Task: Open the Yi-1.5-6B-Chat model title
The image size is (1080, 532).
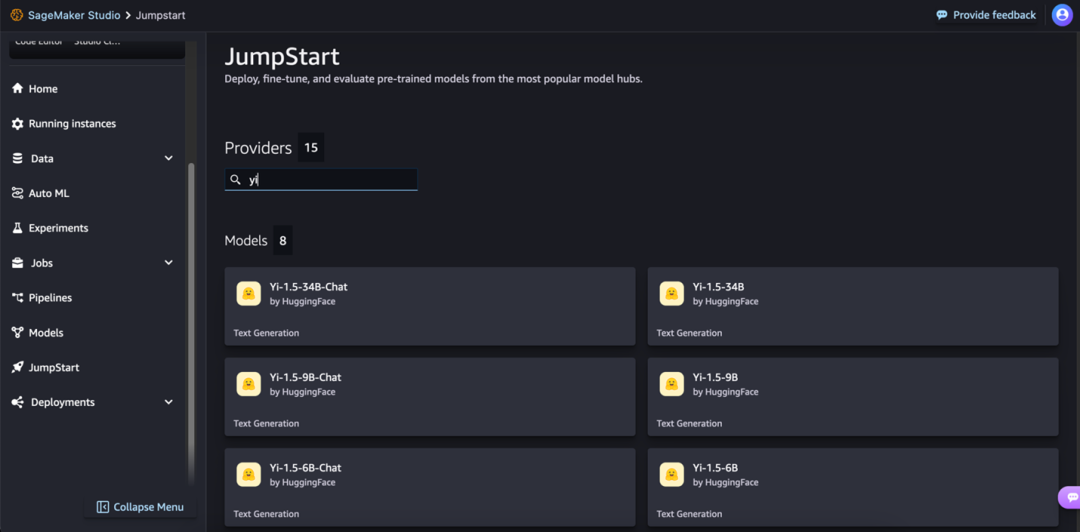Action: coord(305,467)
